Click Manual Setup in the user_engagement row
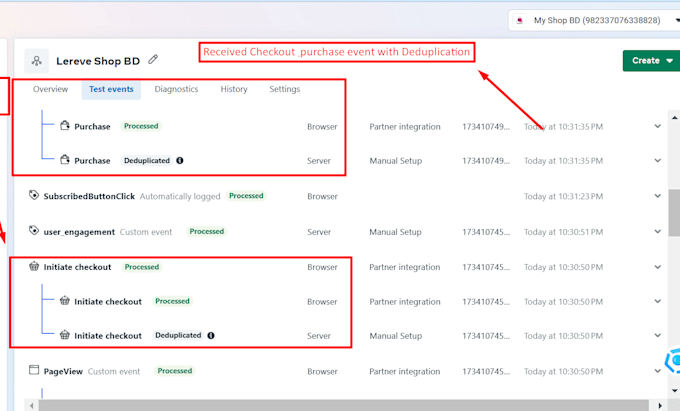The height and width of the screenshot is (411, 680). coord(395,232)
